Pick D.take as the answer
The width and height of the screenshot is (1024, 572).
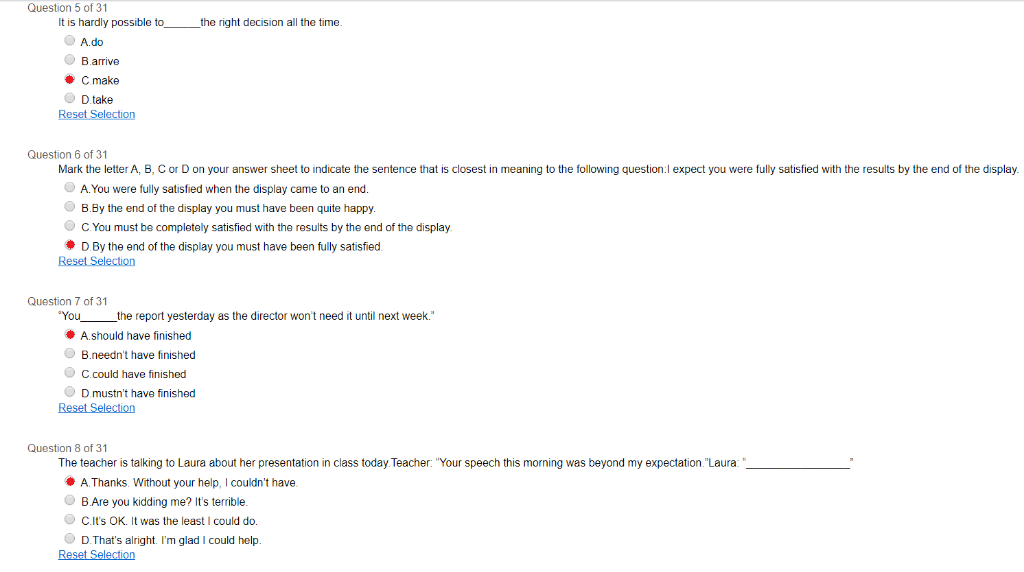click(x=70, y=99)
